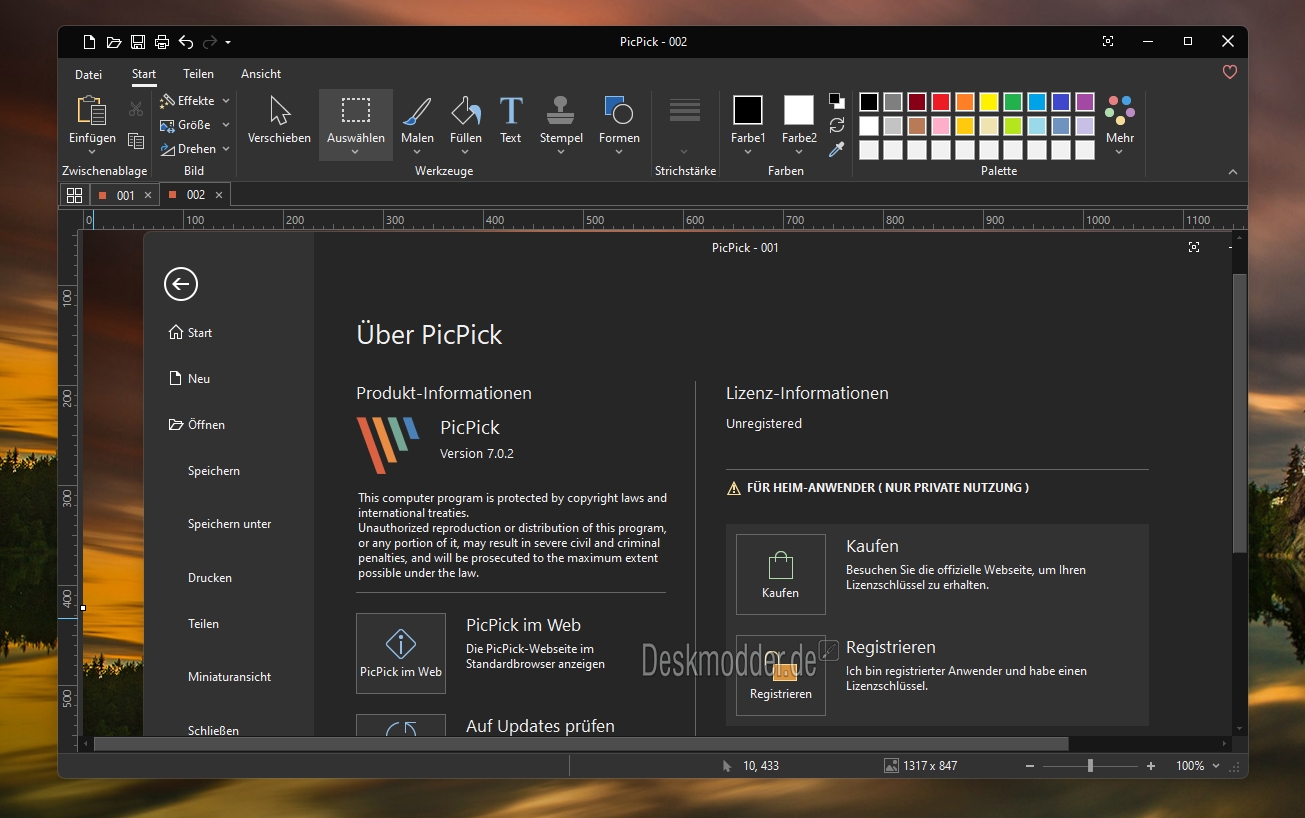Image resolution: width=1305 pixels, height=818 pixels.
Task: Pick a color with the eyedropper icon
Action: 837,149
